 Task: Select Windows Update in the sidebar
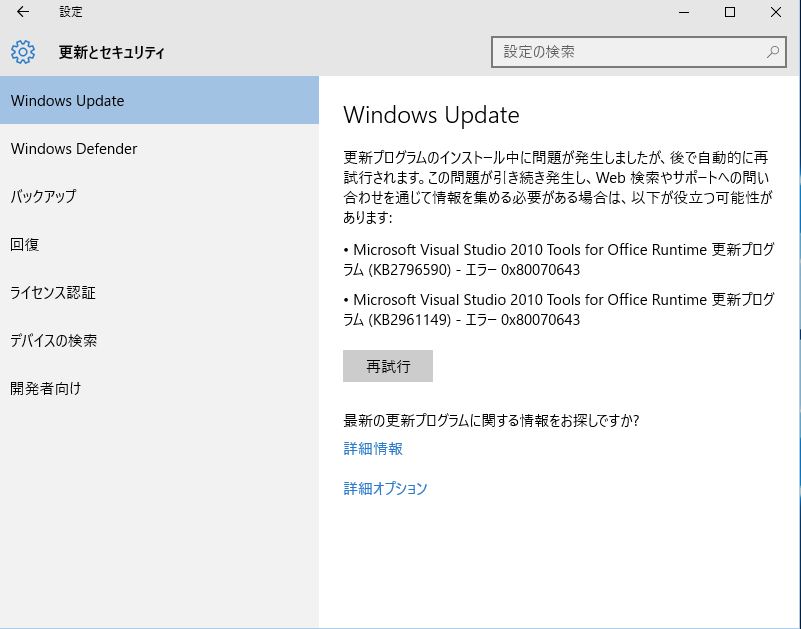(159, 100)
